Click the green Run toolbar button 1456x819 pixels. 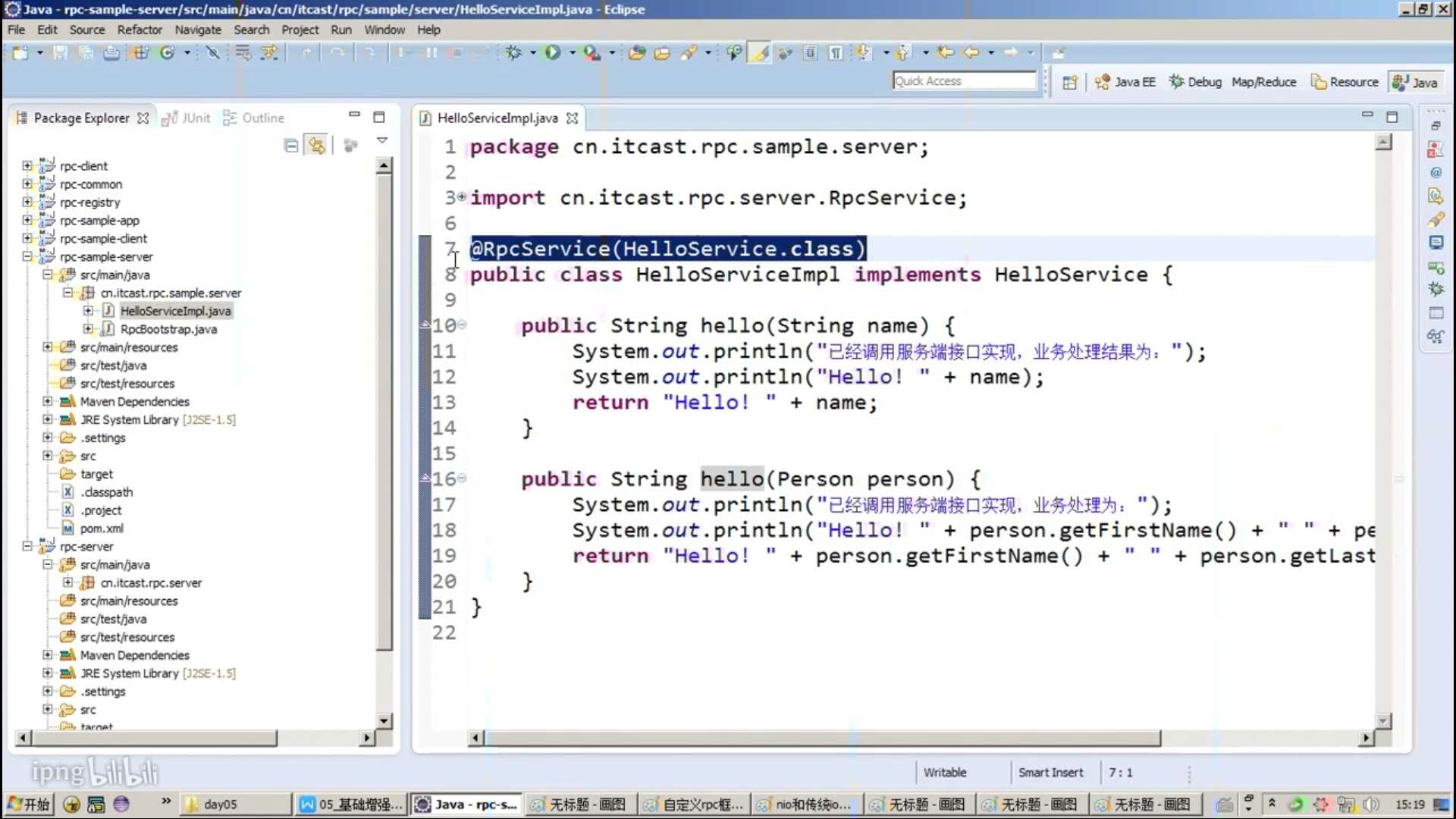click(553, 52)
